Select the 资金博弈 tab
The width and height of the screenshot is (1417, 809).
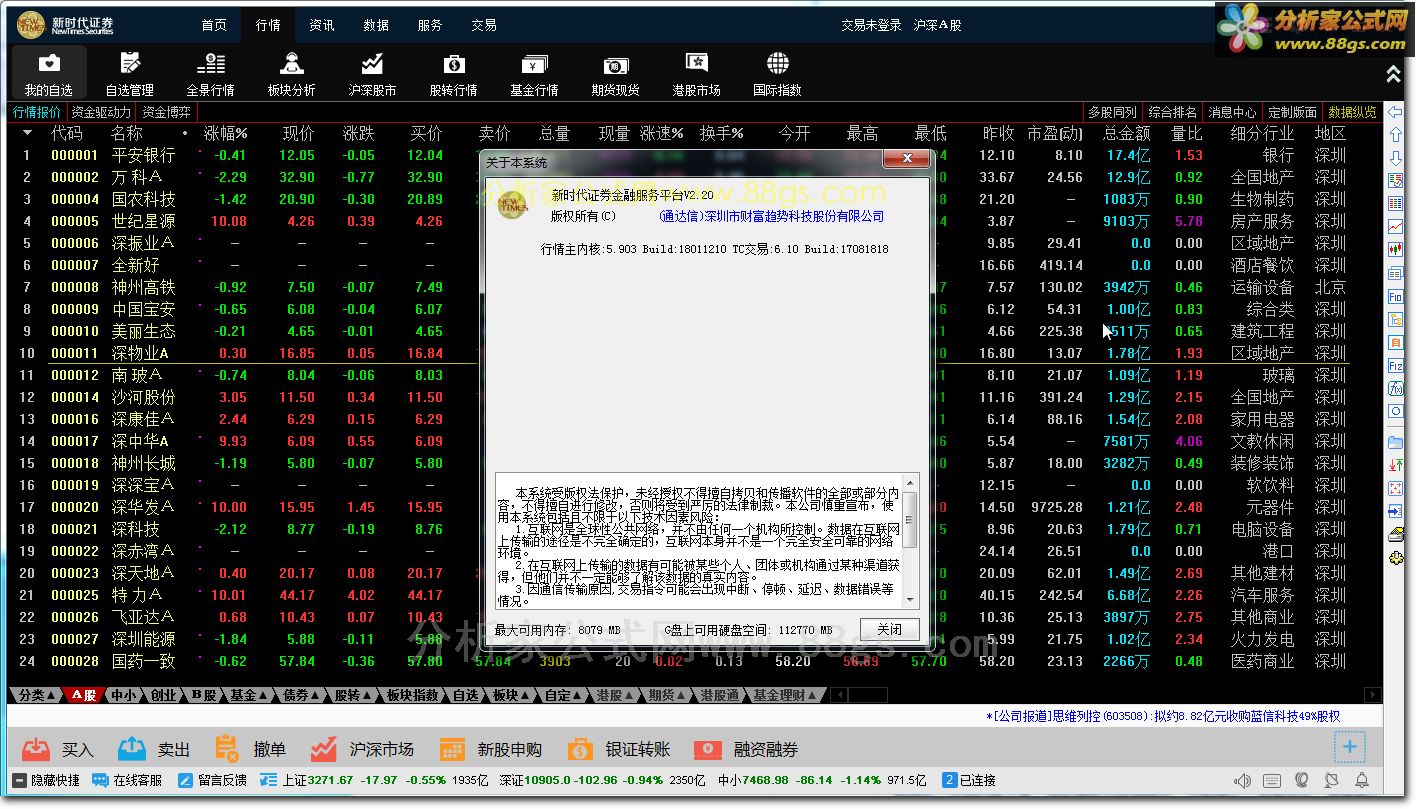pos(166,112)
